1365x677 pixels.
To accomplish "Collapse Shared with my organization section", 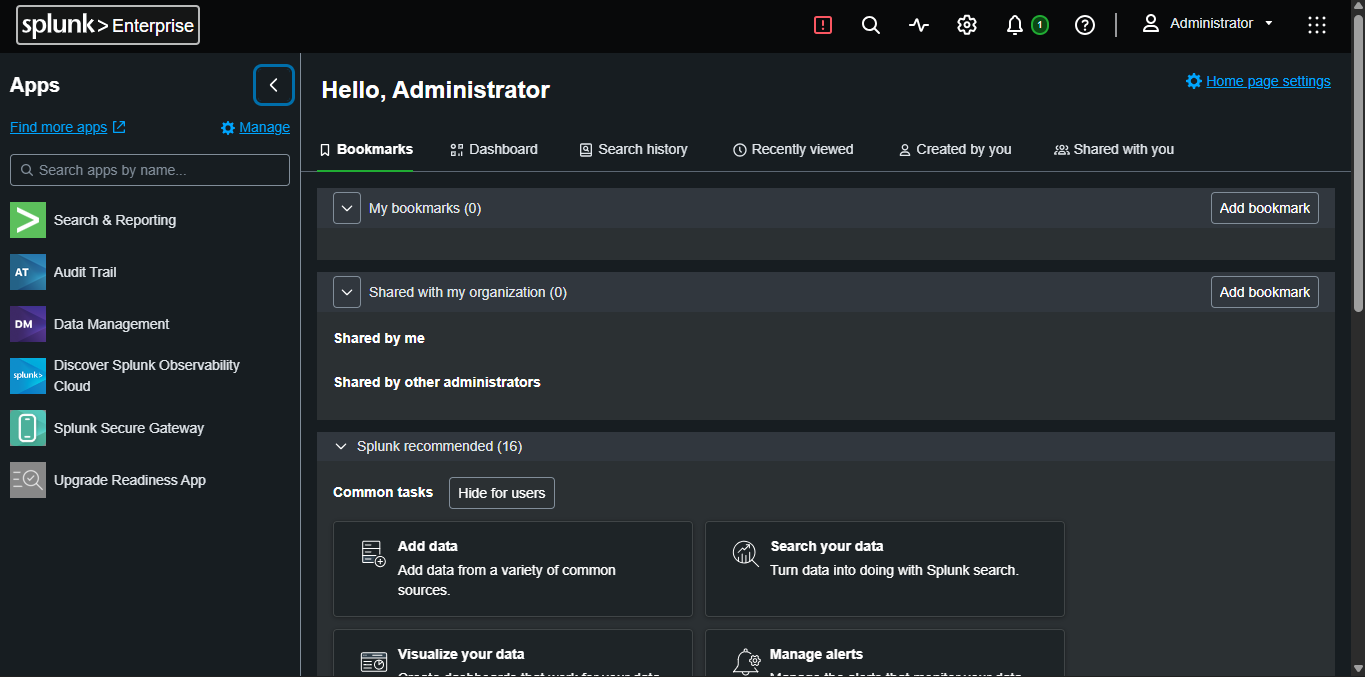I will [347, 292].
